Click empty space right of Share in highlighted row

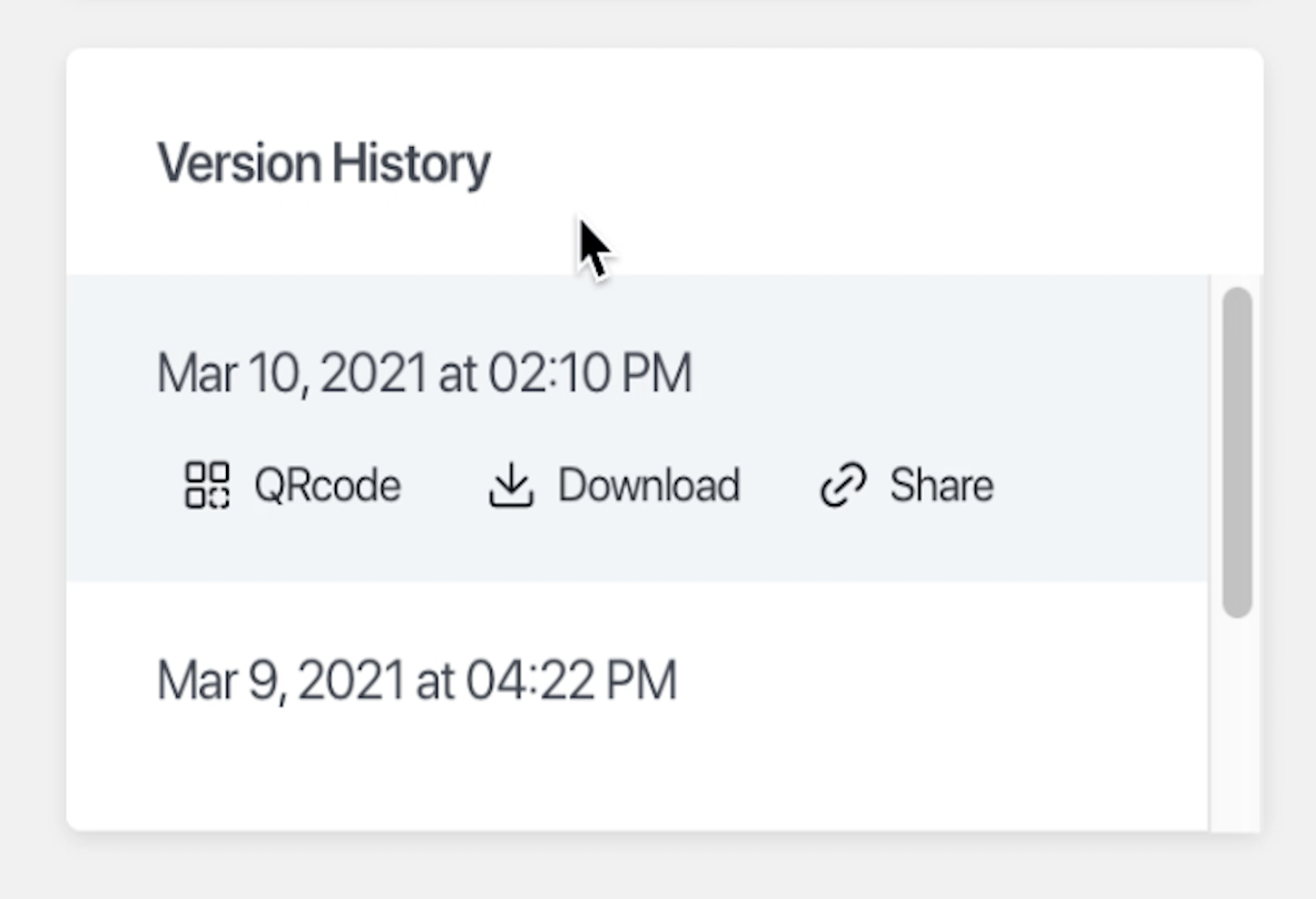(1098, 485)
